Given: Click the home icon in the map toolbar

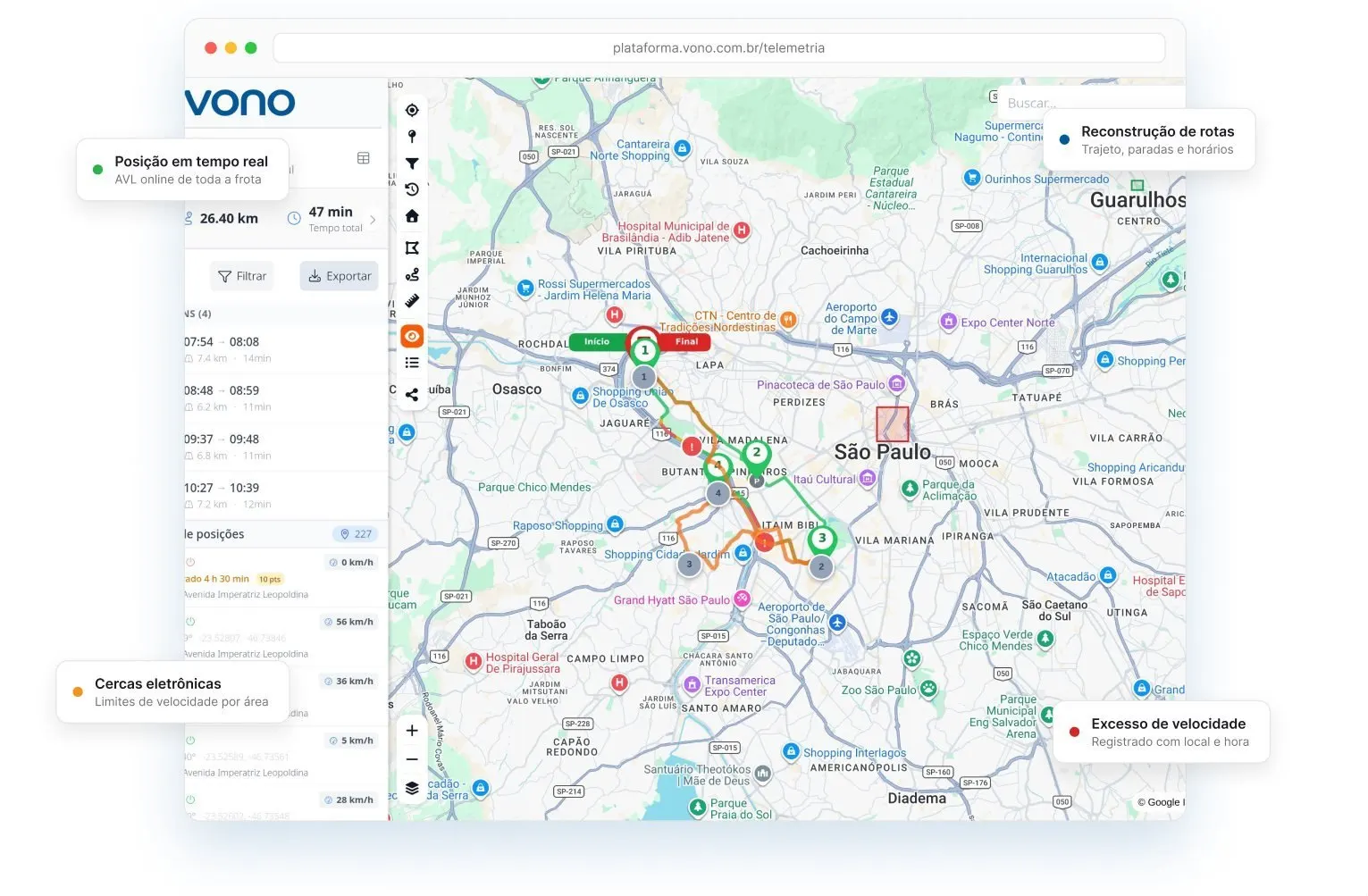Looking at the screenshot, I should pyautogui.click(x=412, y=216).
